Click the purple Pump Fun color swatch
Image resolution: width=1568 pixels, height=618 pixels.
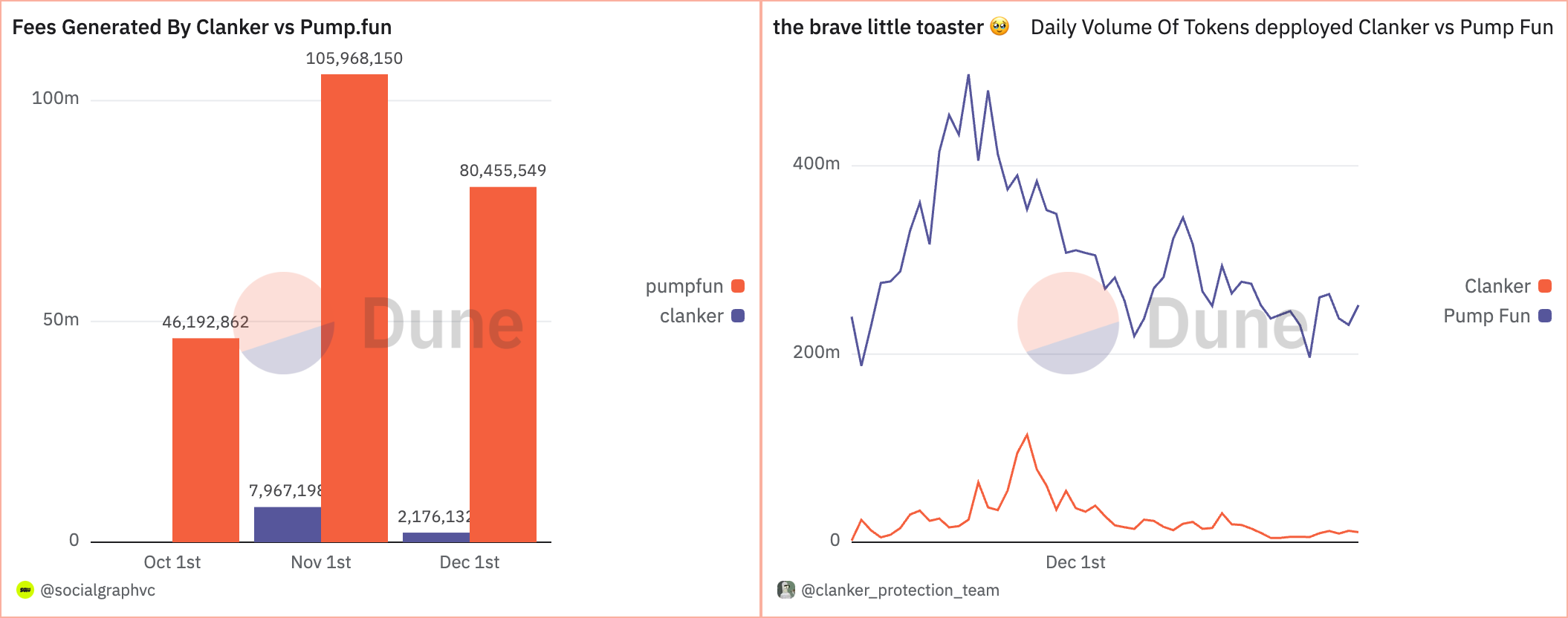(1545, 316)
